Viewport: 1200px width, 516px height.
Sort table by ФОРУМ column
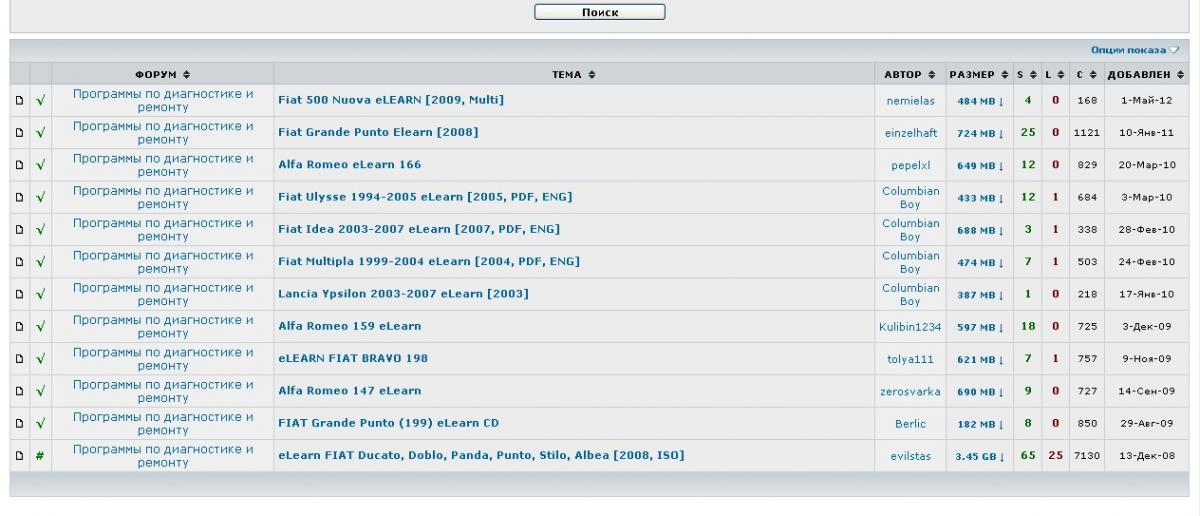coord(163,75)
